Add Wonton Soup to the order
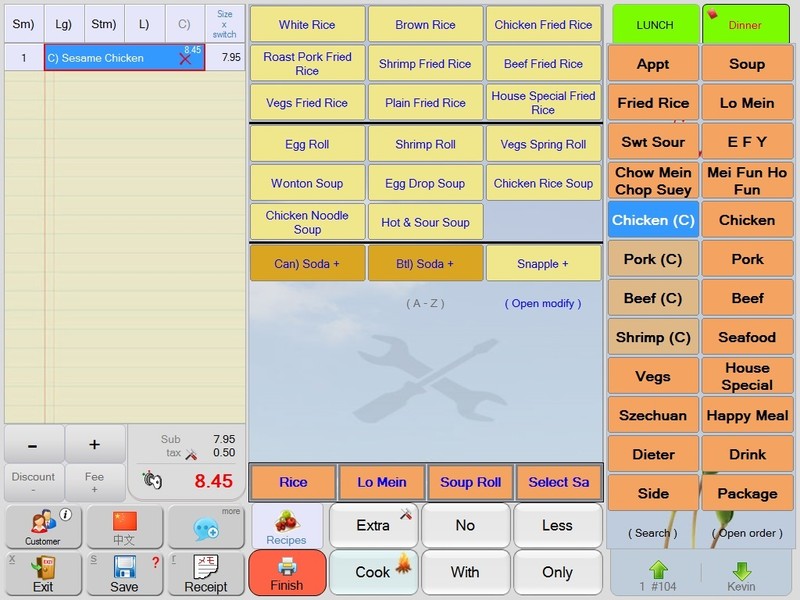This screenshot has width=800, height=600. click(x=308, y=183)
